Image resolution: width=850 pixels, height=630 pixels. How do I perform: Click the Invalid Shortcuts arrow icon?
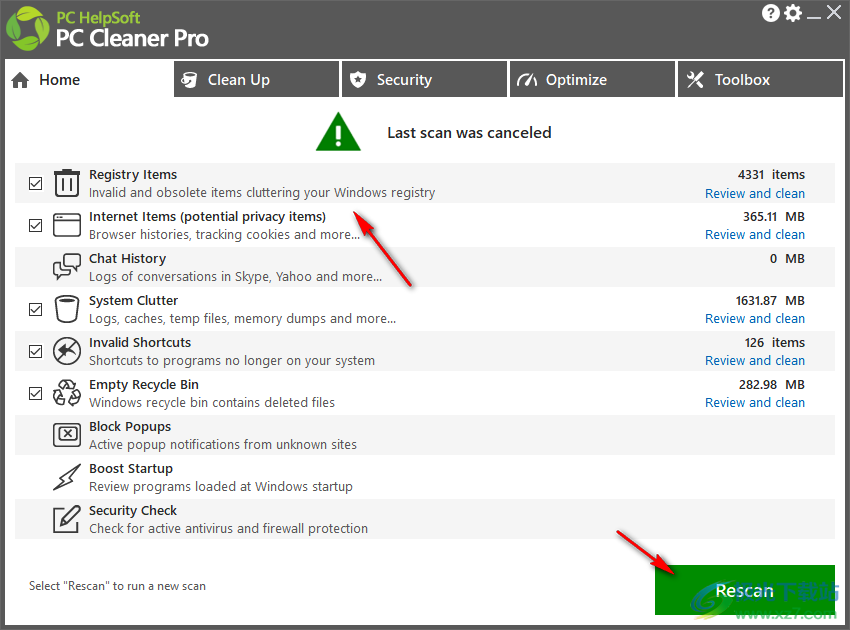67,351
